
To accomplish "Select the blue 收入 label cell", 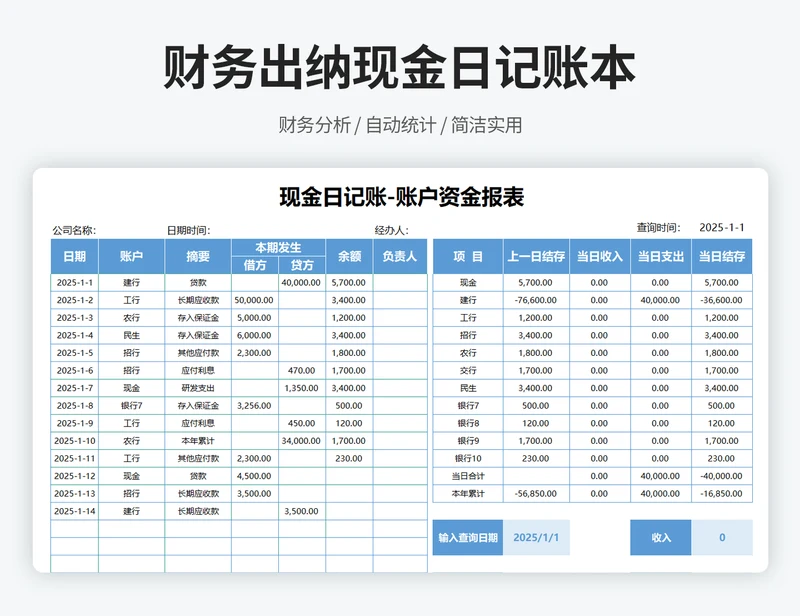I will point(661,537).
